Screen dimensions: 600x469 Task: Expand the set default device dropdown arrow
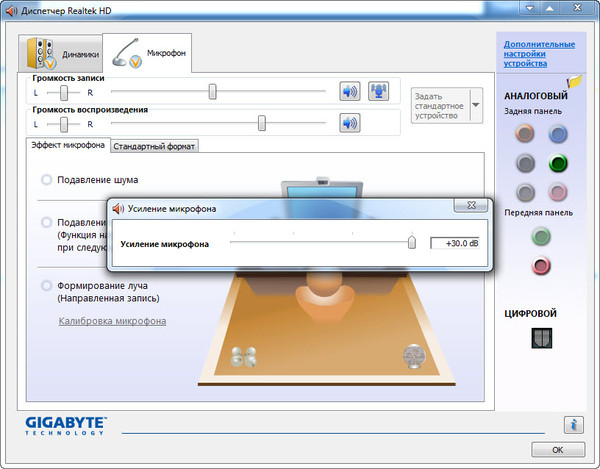476,105
